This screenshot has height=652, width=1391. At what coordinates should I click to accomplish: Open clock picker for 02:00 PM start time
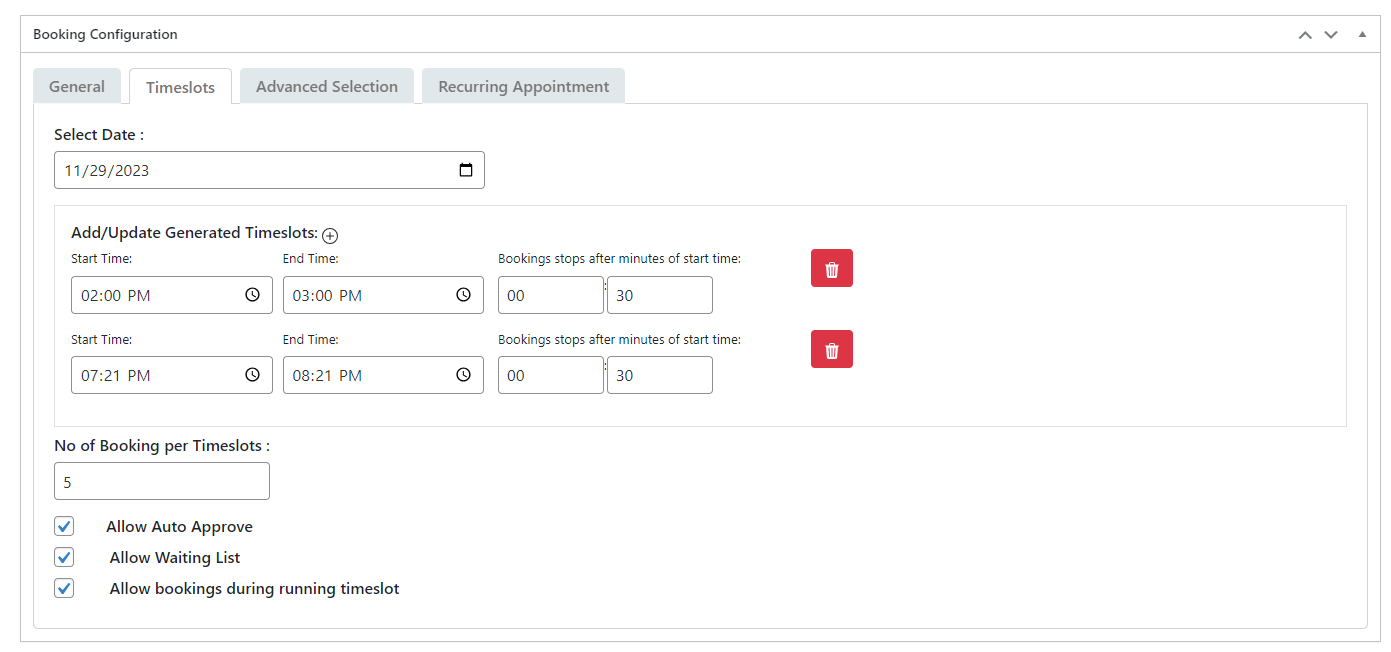pos(252,295)
